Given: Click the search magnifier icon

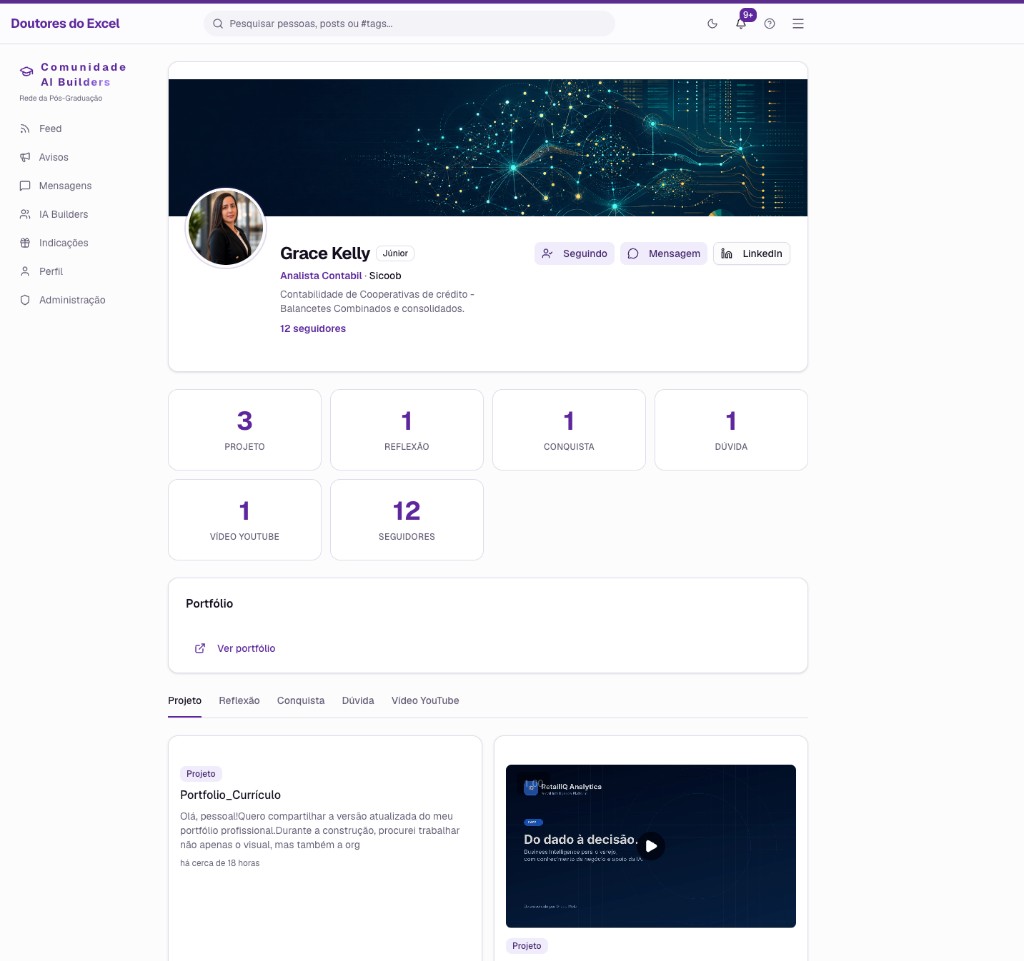Looking at the screenshot, I should (x=218, y=24).
